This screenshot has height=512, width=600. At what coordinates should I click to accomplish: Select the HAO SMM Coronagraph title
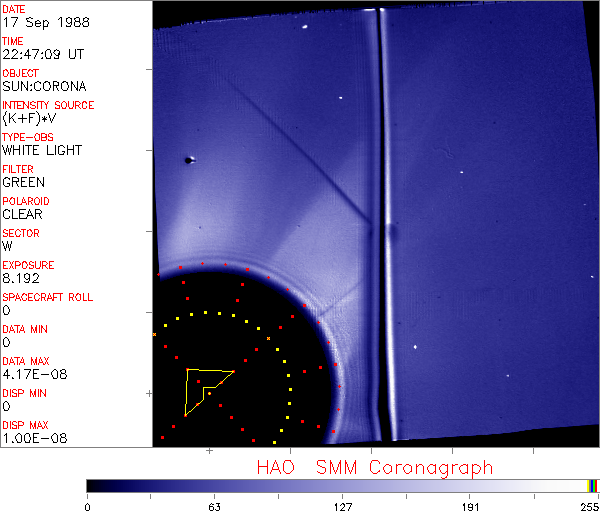pos(375,467)
